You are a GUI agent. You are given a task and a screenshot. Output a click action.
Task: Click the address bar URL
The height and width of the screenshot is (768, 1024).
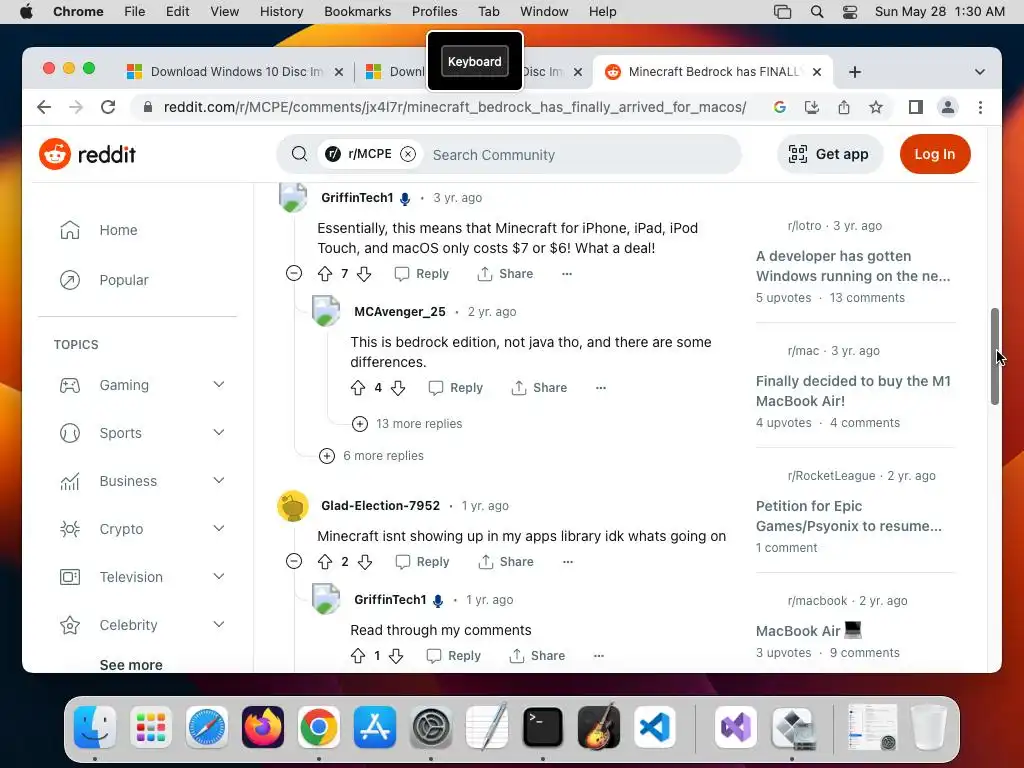point(455,107)
